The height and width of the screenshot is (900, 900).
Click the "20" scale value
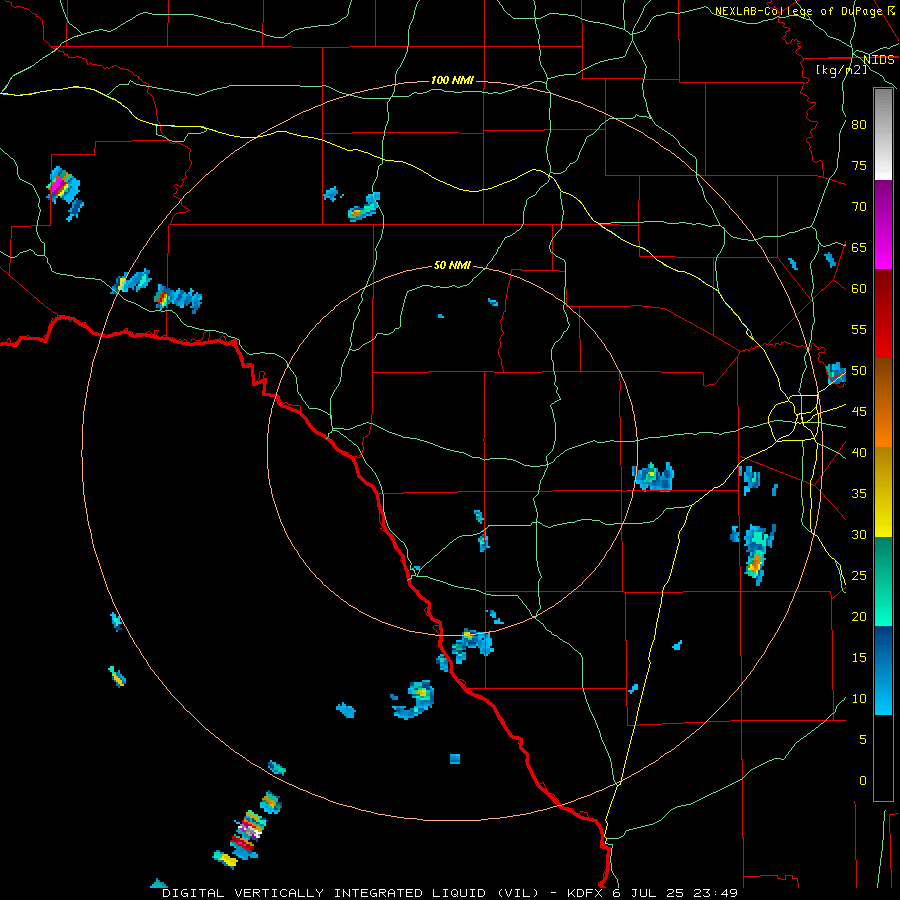point(859,616)
